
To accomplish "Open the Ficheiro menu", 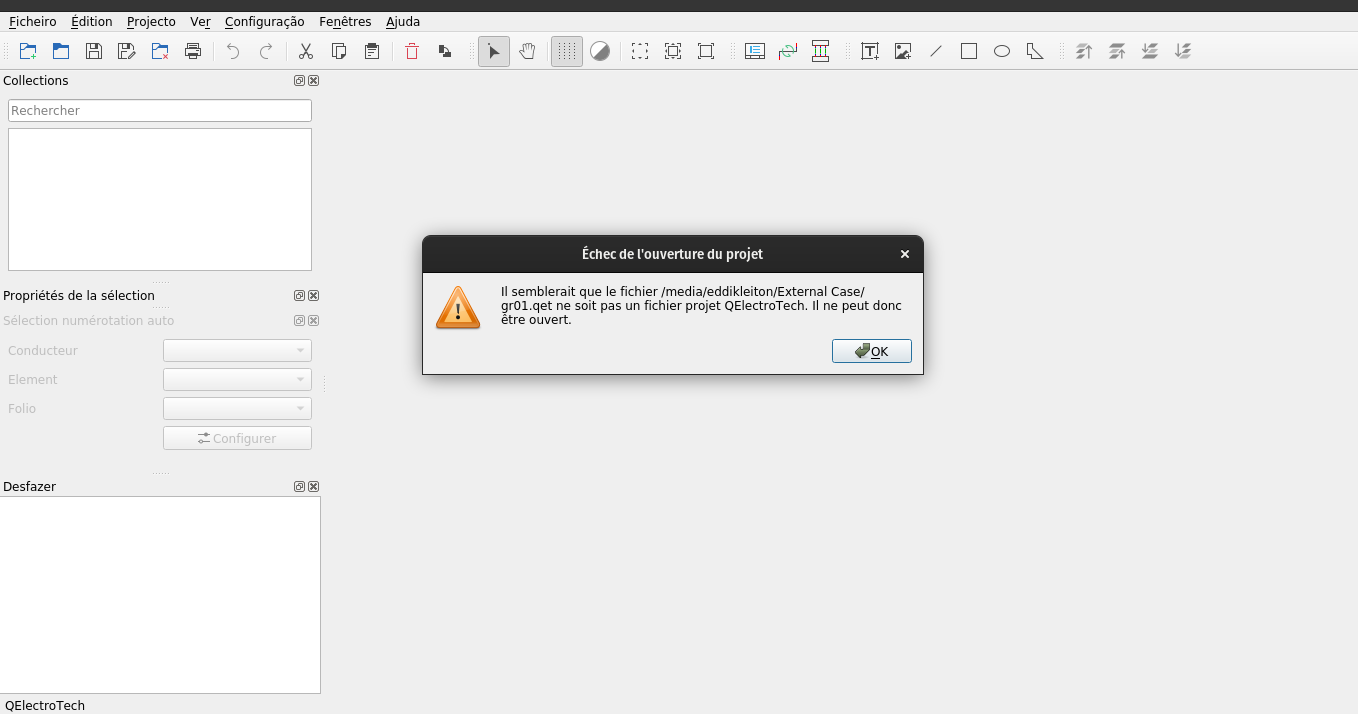I will [32, 21].
